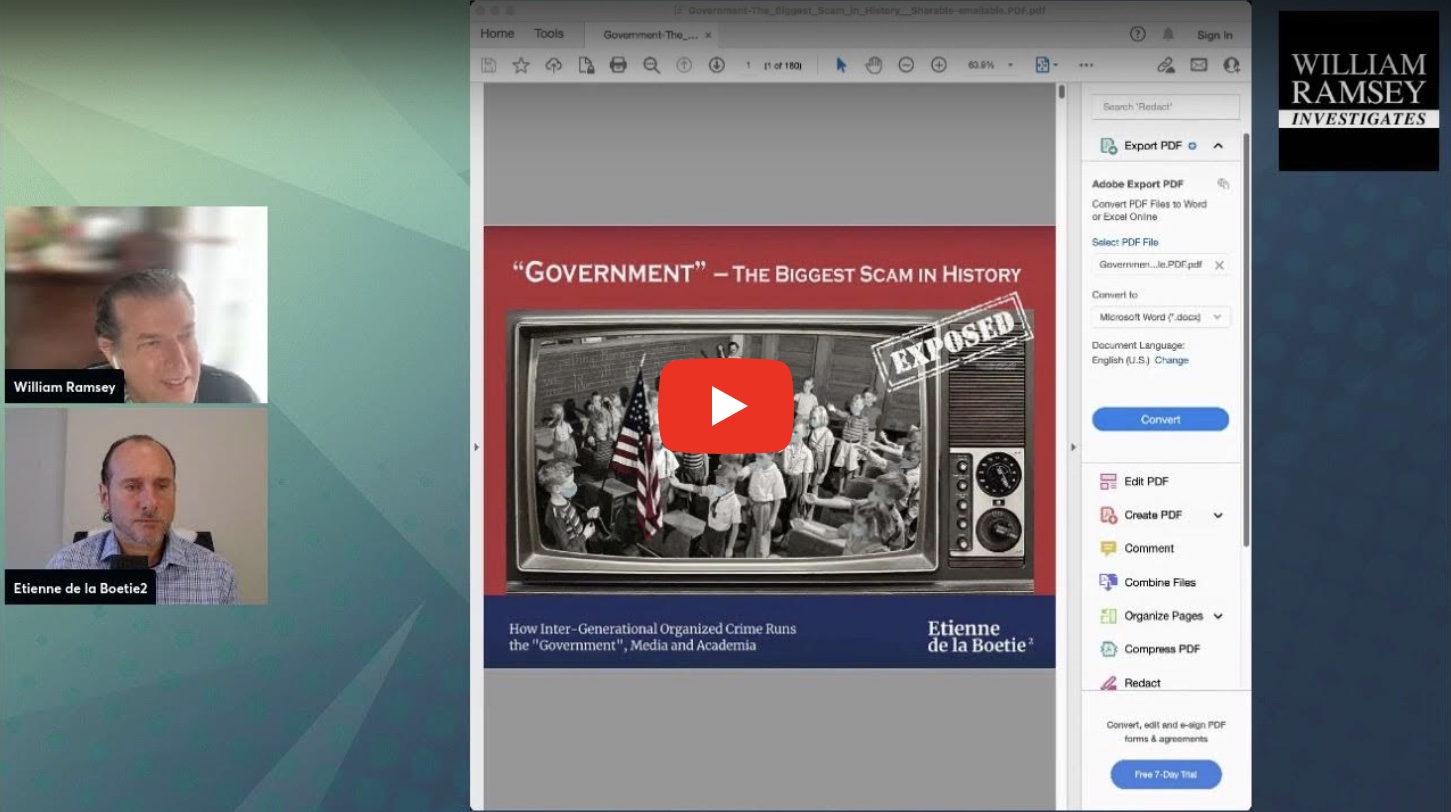
Task: Open the Convert to format dropdown
Action: click(1160, 317)
